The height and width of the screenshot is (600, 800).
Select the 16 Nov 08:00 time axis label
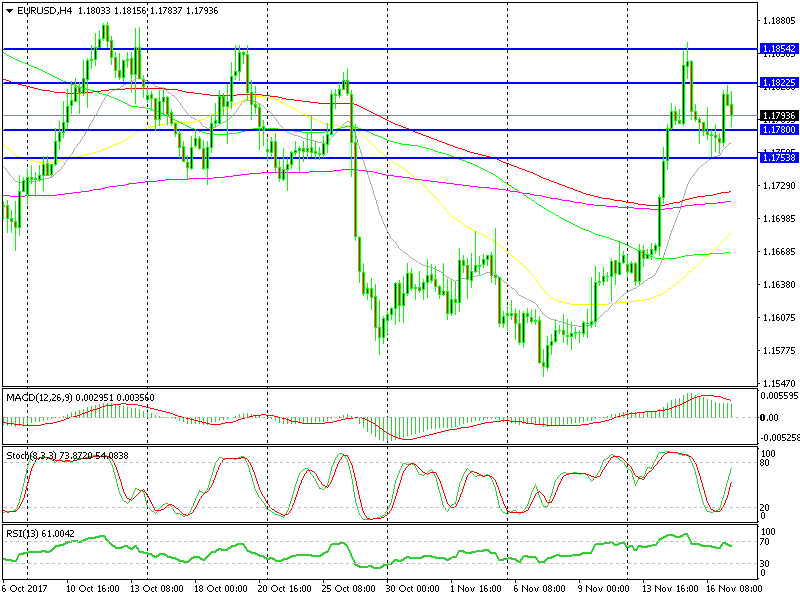(x=734, y=589)
